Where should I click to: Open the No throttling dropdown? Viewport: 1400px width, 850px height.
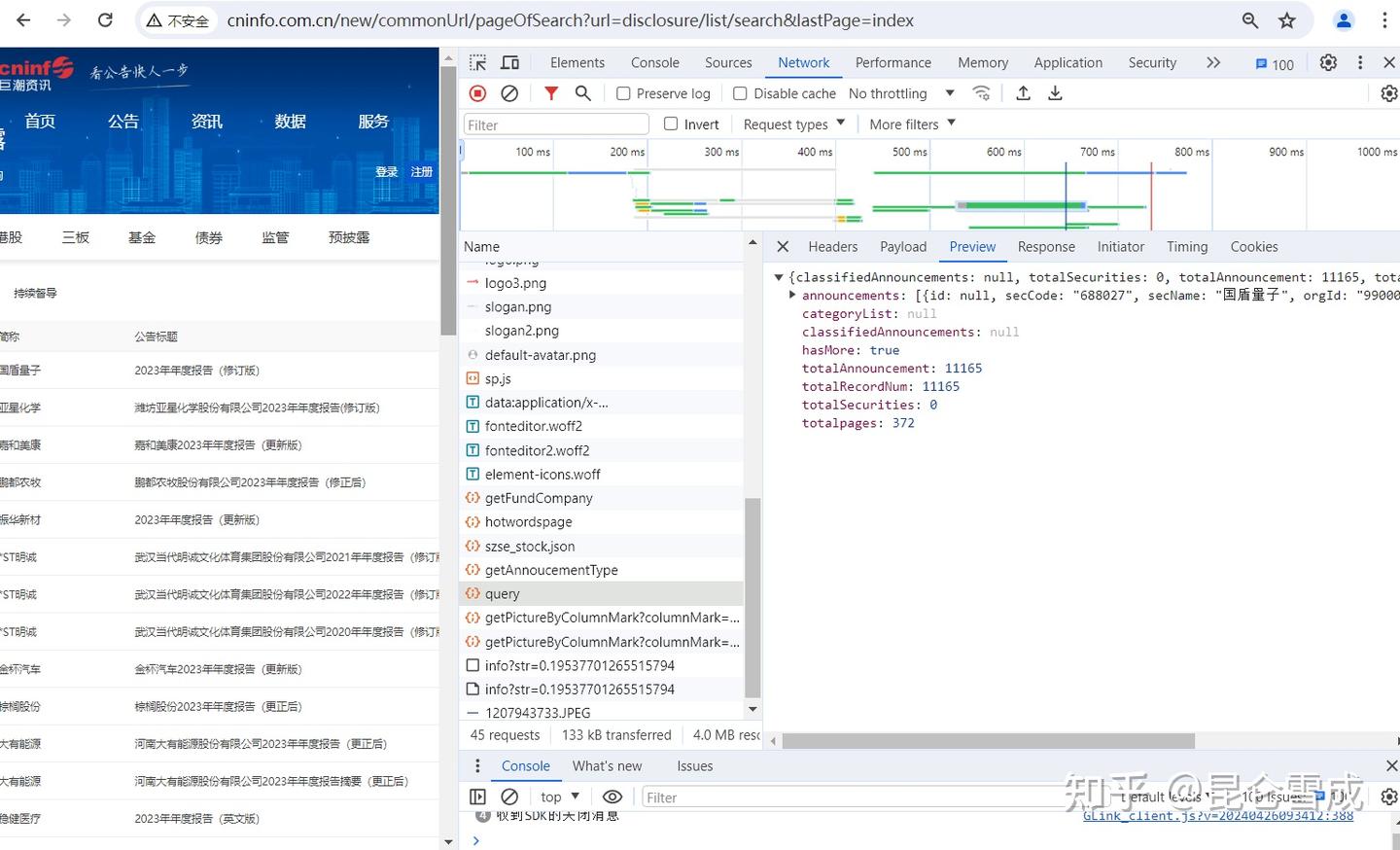point(901,93)
